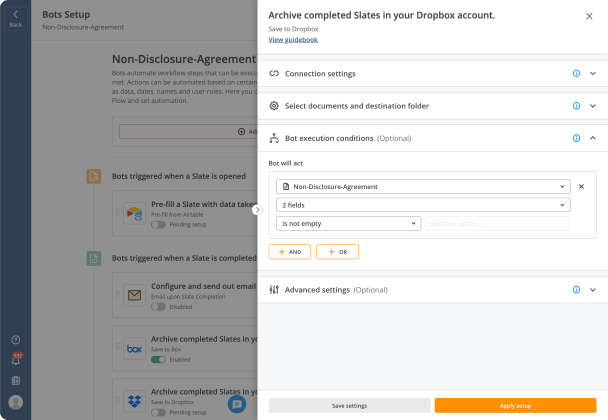Close the Dropbox bot setup panel
Image resolution: width=608 pixels, height=420 pixels.
[x=589, y=16]
